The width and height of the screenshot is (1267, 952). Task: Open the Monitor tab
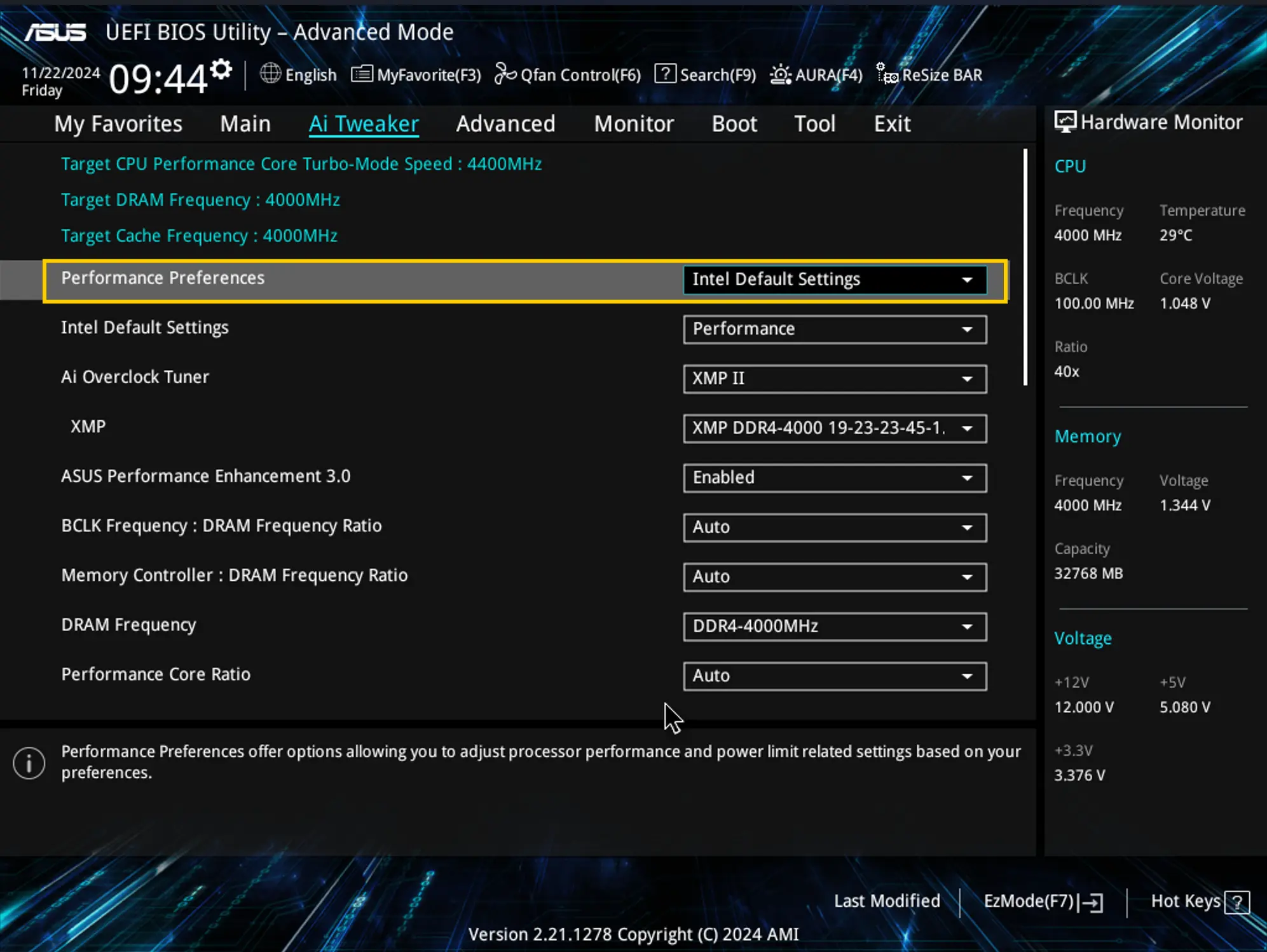pyautogui.click(x=634, y=123)
